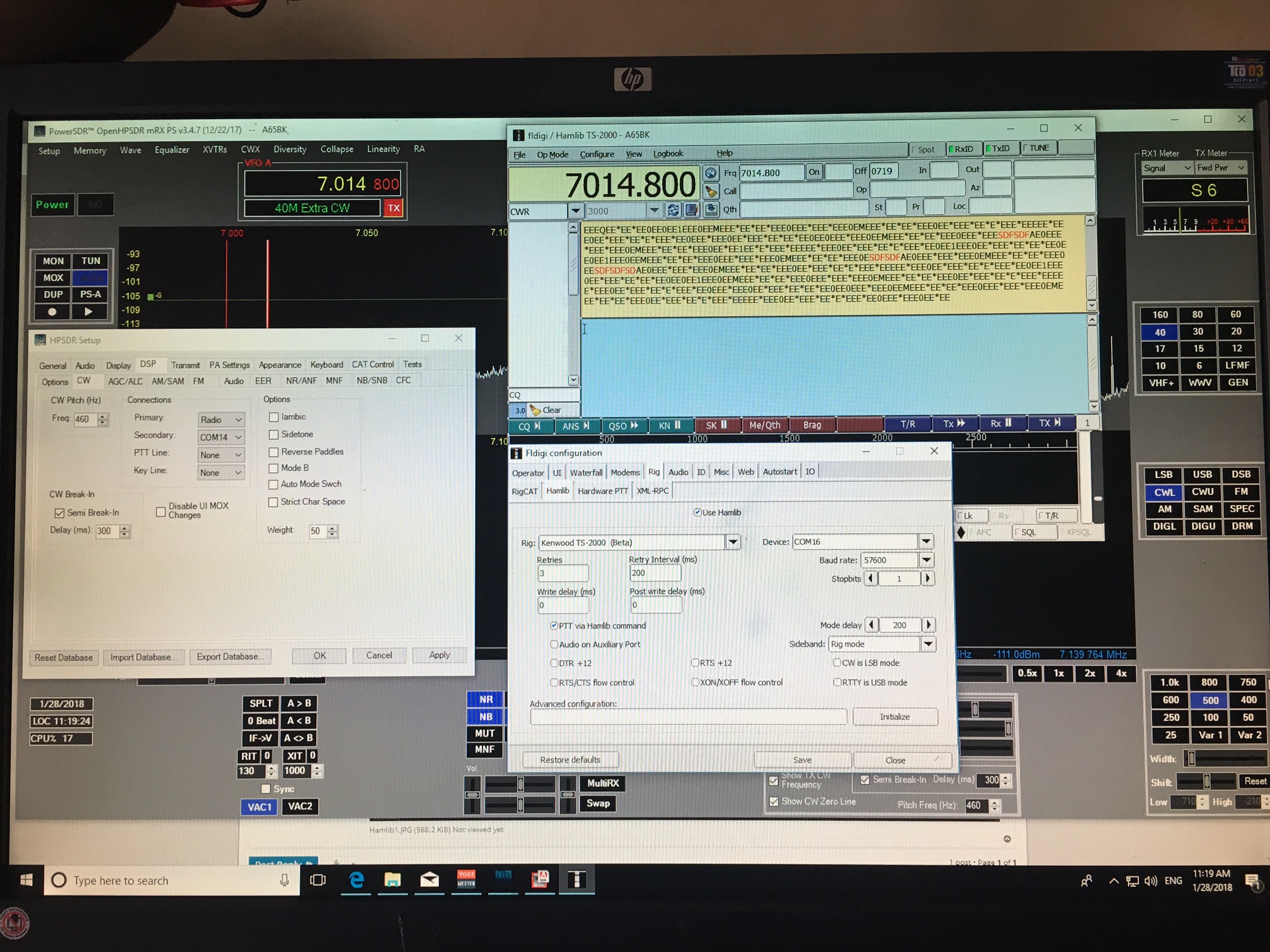Trigger the ANS macro button

576,426
